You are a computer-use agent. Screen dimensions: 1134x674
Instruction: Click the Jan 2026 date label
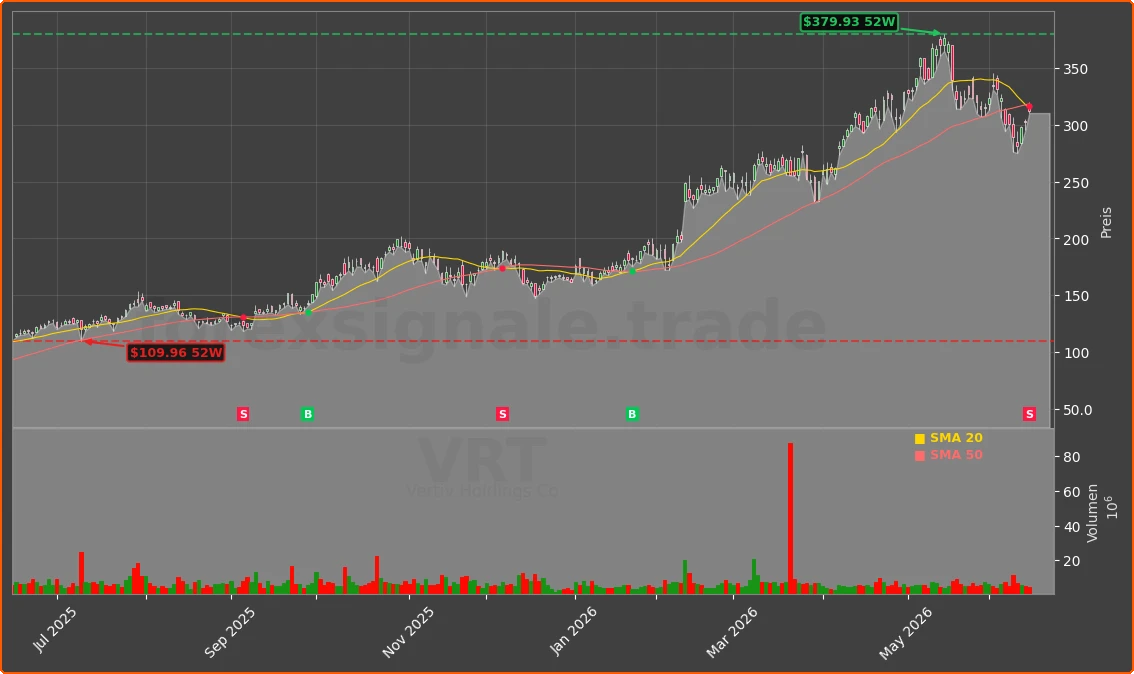[x=574, y=631]
